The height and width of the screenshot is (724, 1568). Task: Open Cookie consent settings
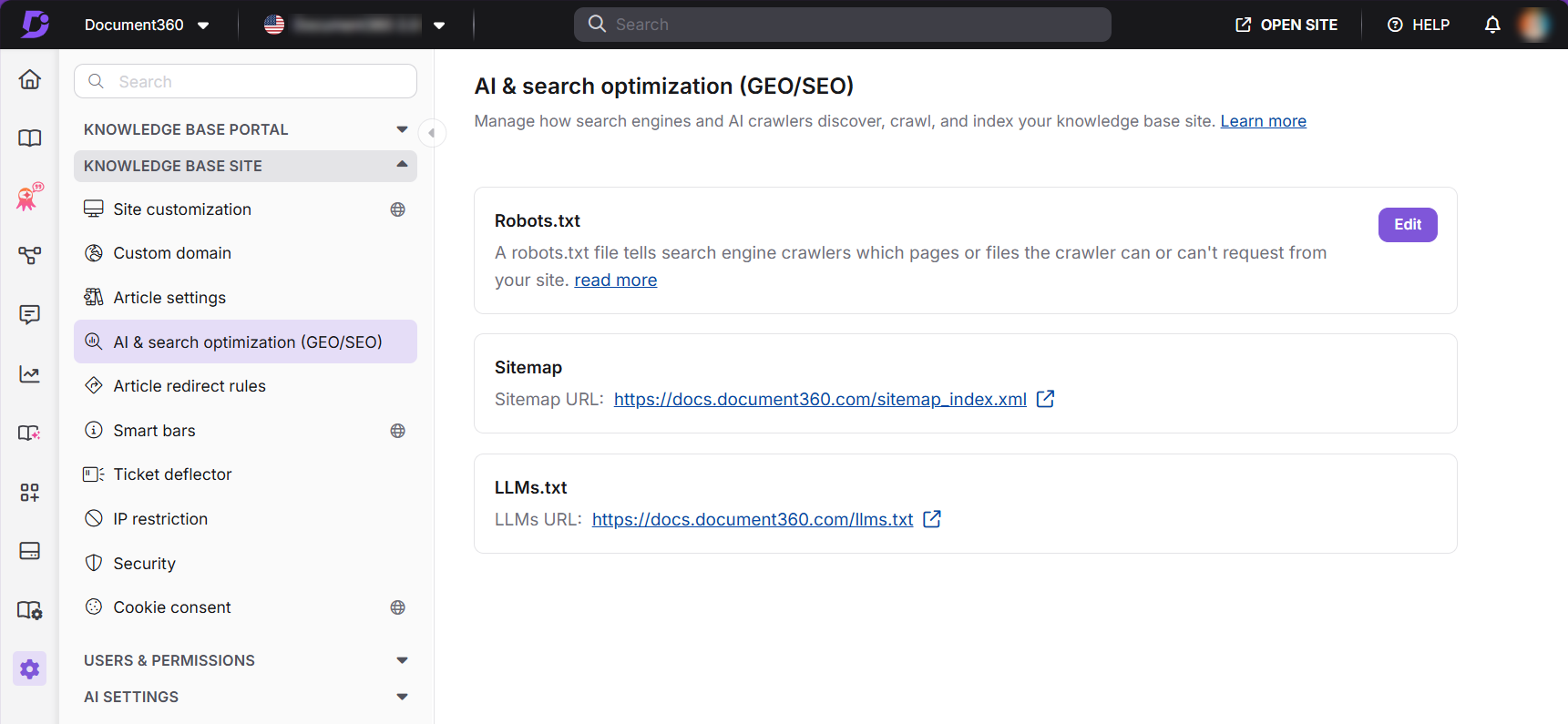click(x=245, y=607)
